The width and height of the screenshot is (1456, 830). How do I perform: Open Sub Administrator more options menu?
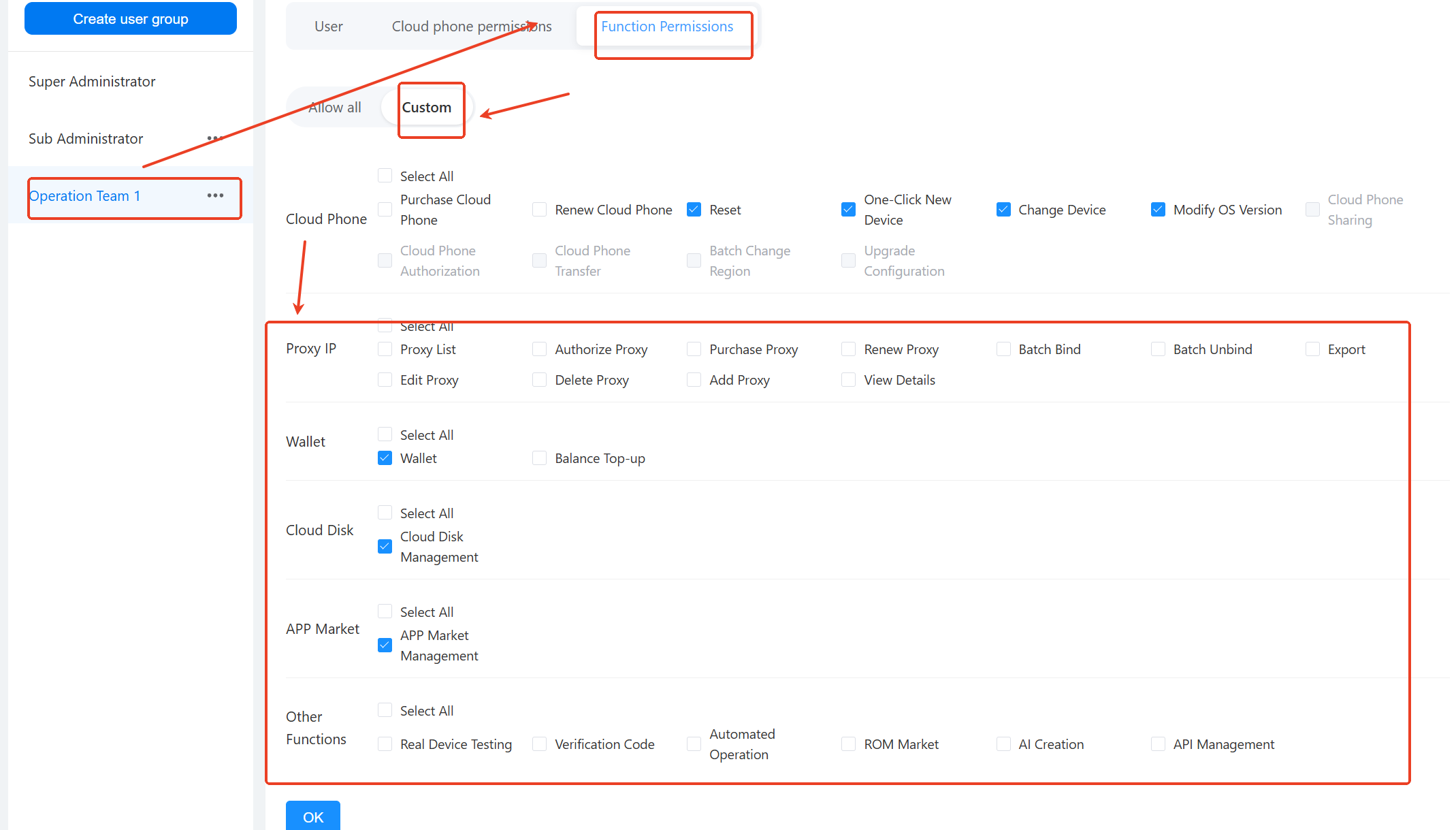(215, 138)
